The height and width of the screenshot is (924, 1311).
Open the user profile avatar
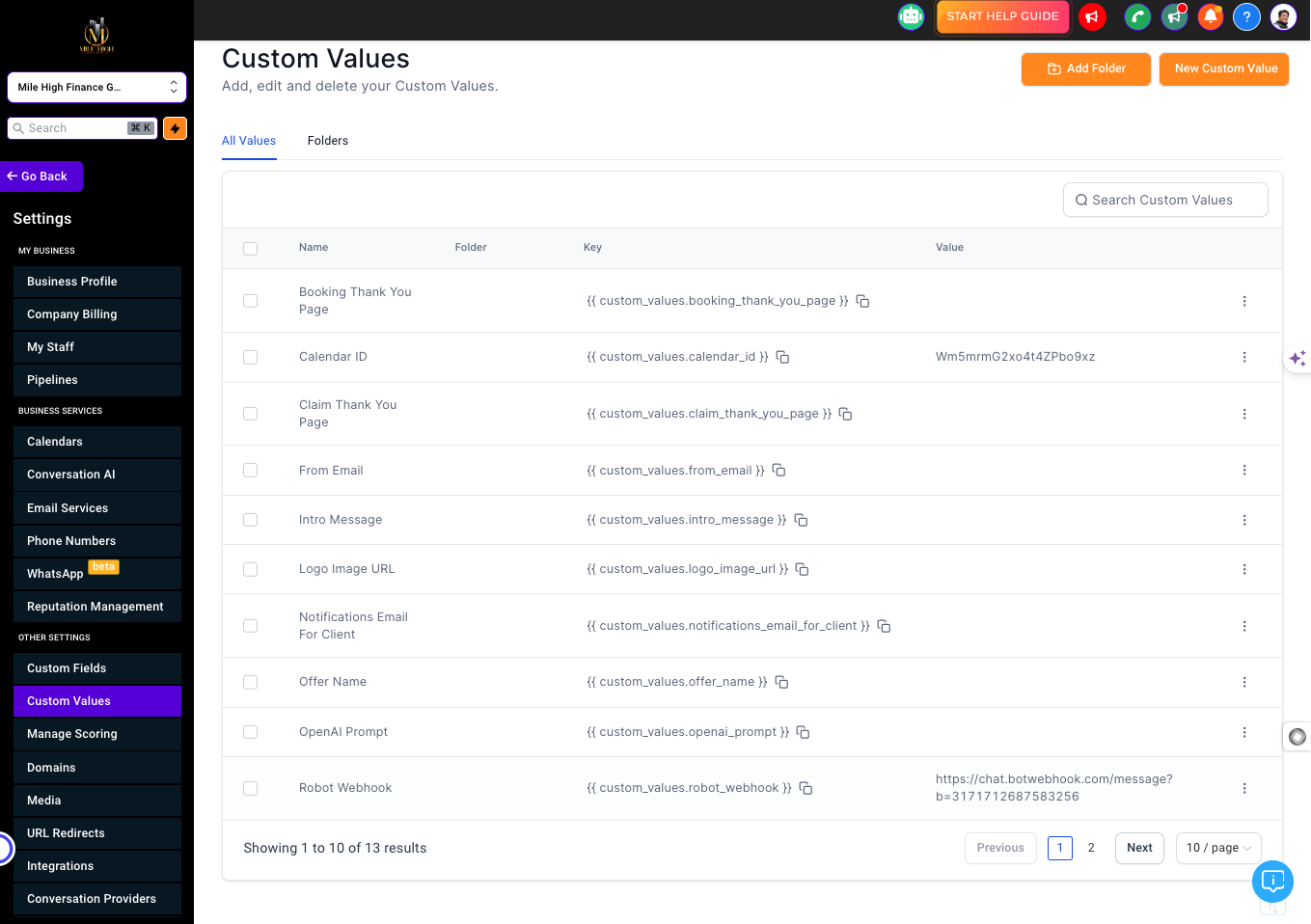[x=1283, y=16]
